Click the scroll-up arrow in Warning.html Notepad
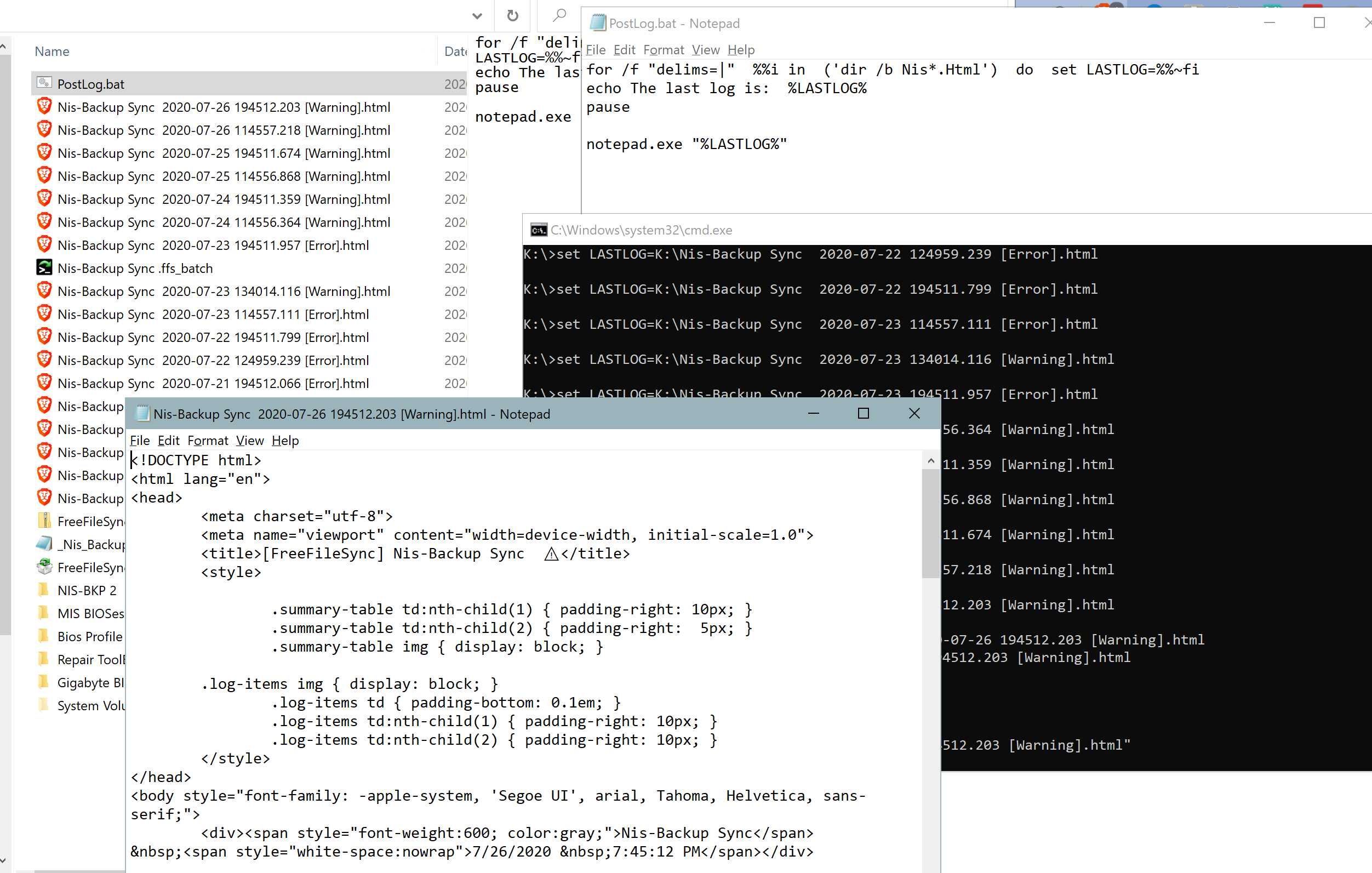Image resolution: width=1372 pixels, height=873 pixels. click(931, 460)
